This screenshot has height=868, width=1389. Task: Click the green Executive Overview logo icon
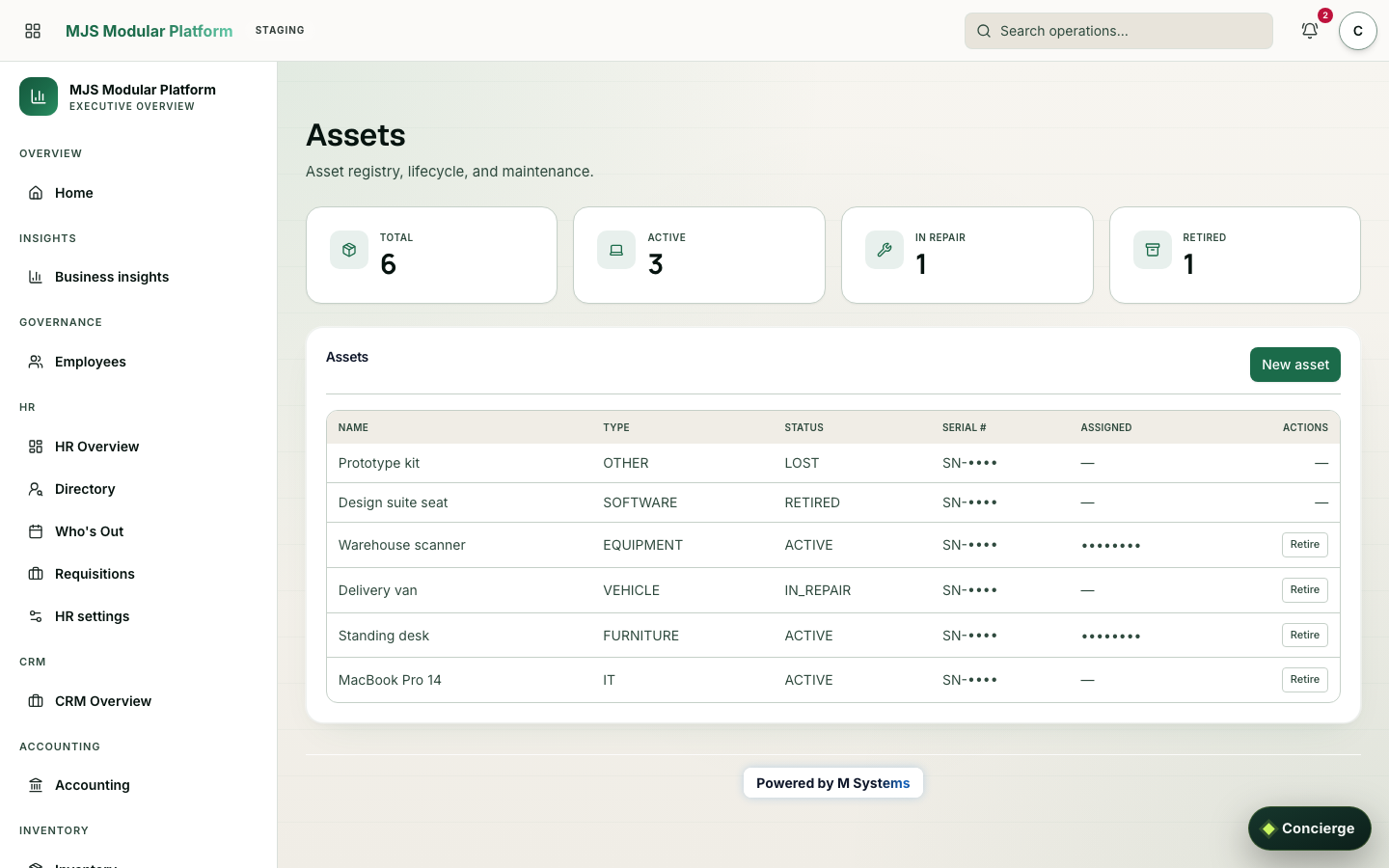pyautogui.click(x=39, y=96)
